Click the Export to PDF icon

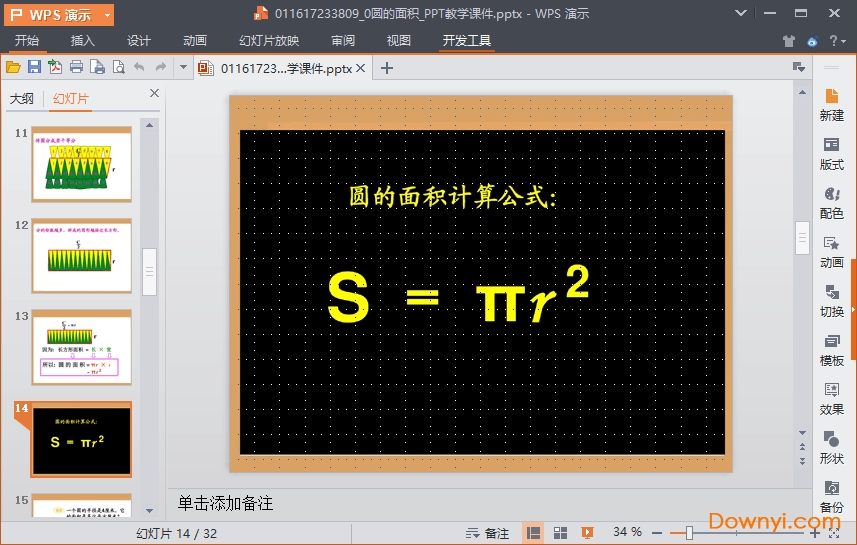pos(55,67)
